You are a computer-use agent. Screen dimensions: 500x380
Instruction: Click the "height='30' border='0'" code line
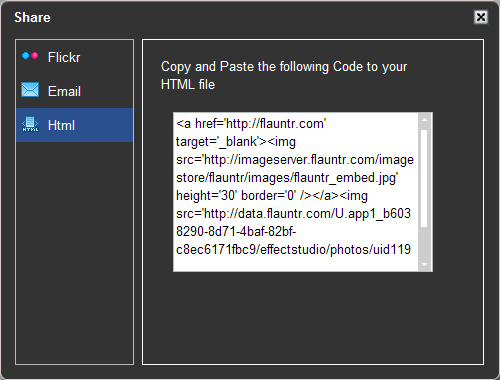[272, 196]
